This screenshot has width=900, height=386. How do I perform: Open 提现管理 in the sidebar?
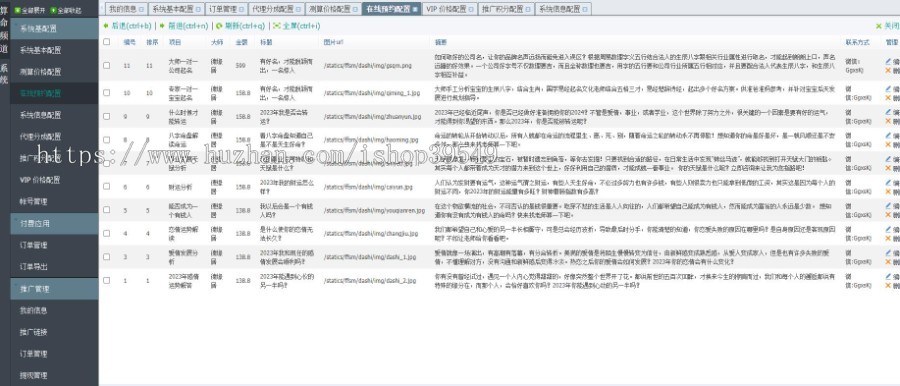[33, 376]
